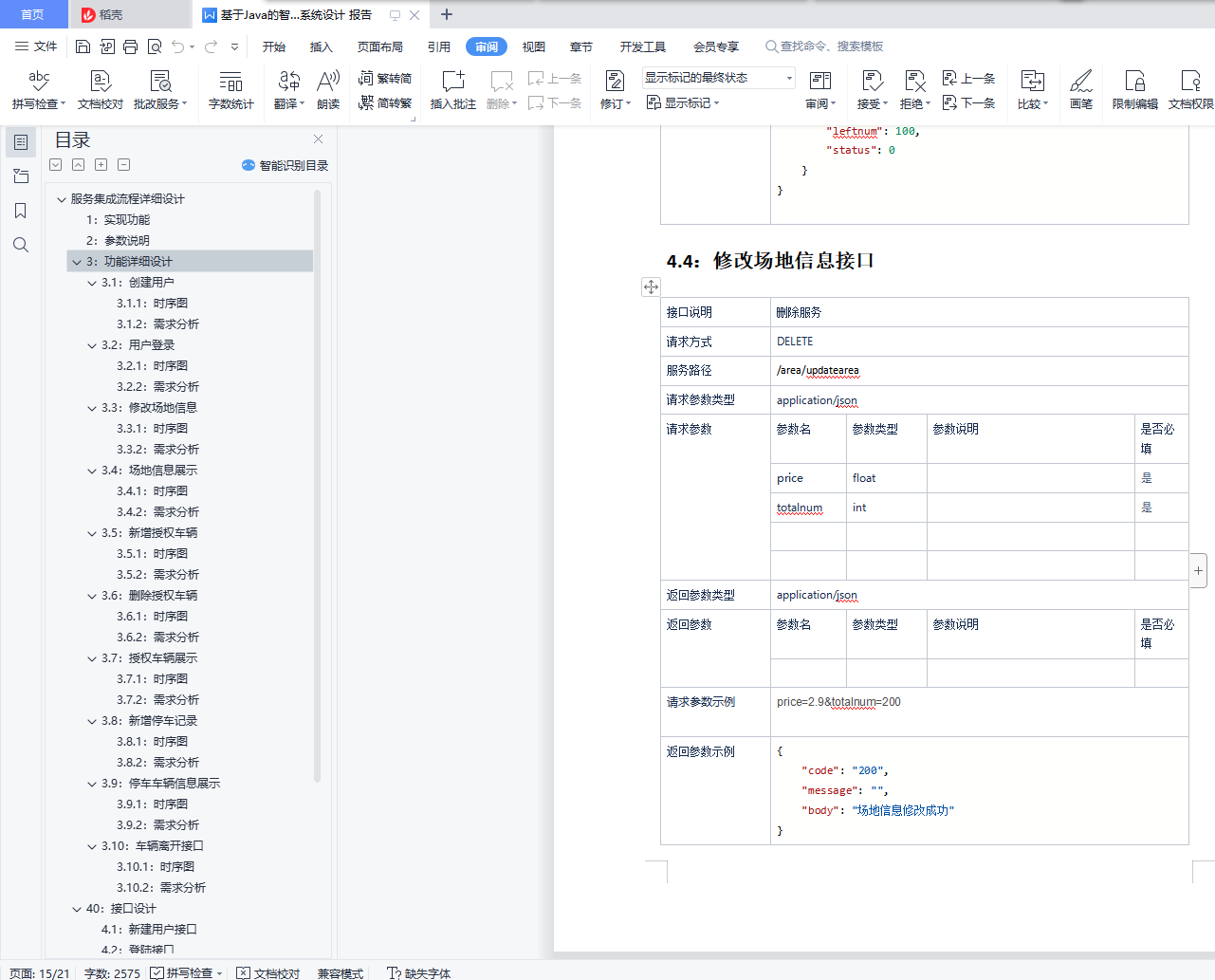Open the 首页 home tab

[x=33, y=14]
